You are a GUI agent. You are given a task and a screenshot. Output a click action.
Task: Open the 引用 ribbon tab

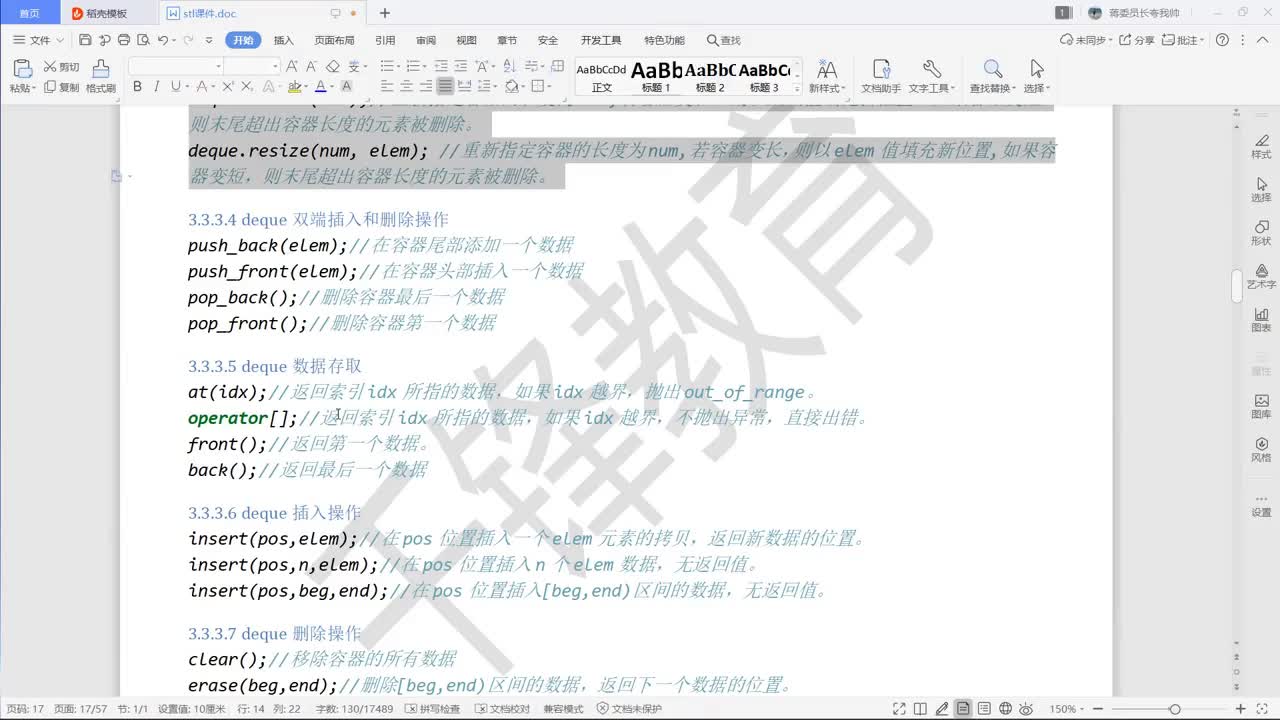pos(385,40)
